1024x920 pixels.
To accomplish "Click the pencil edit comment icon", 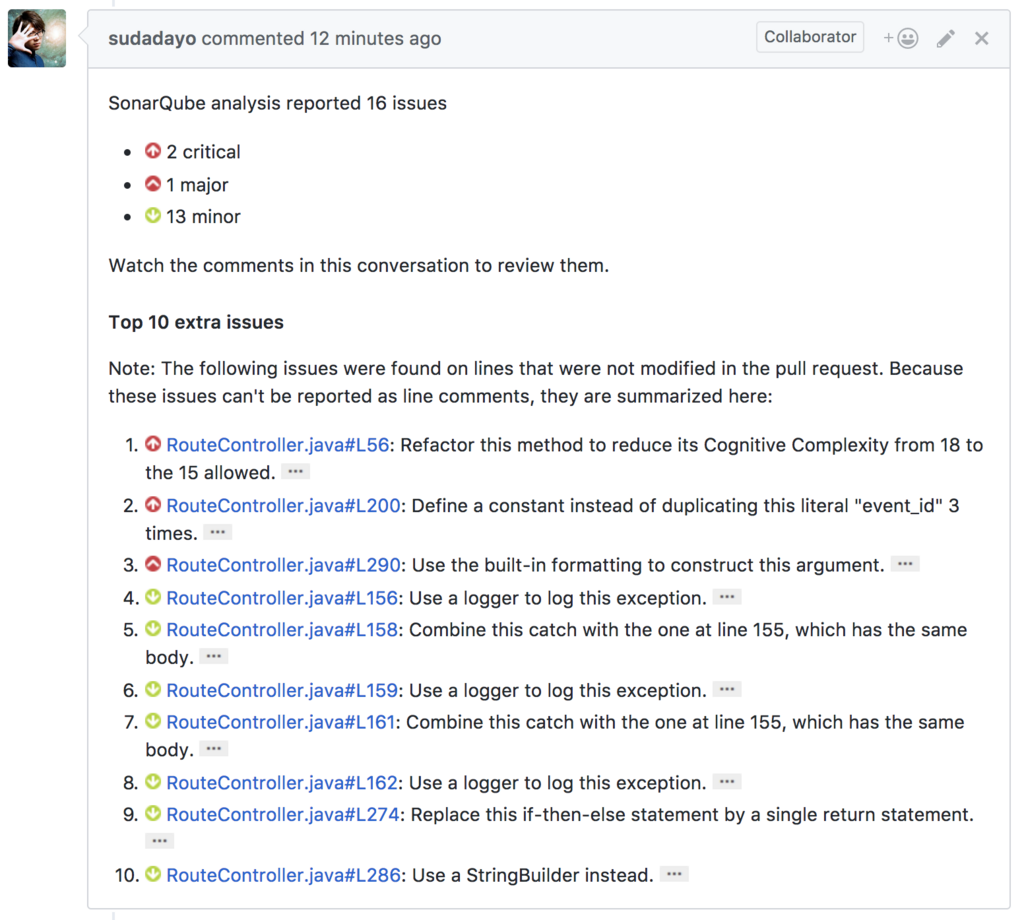I will pyautogui.click(x=945, y=38).
